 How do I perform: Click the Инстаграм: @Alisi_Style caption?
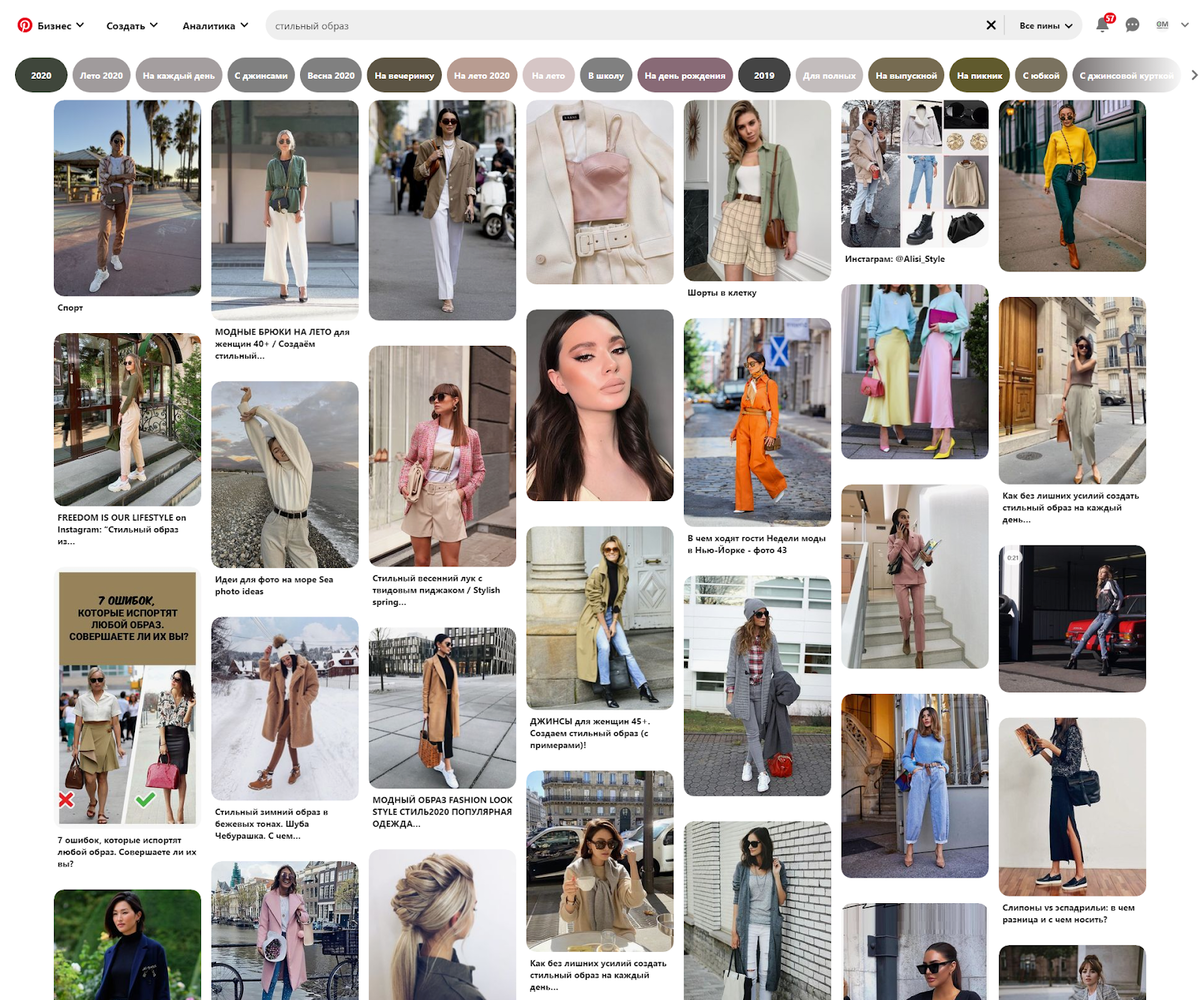[x=894, y=259]
